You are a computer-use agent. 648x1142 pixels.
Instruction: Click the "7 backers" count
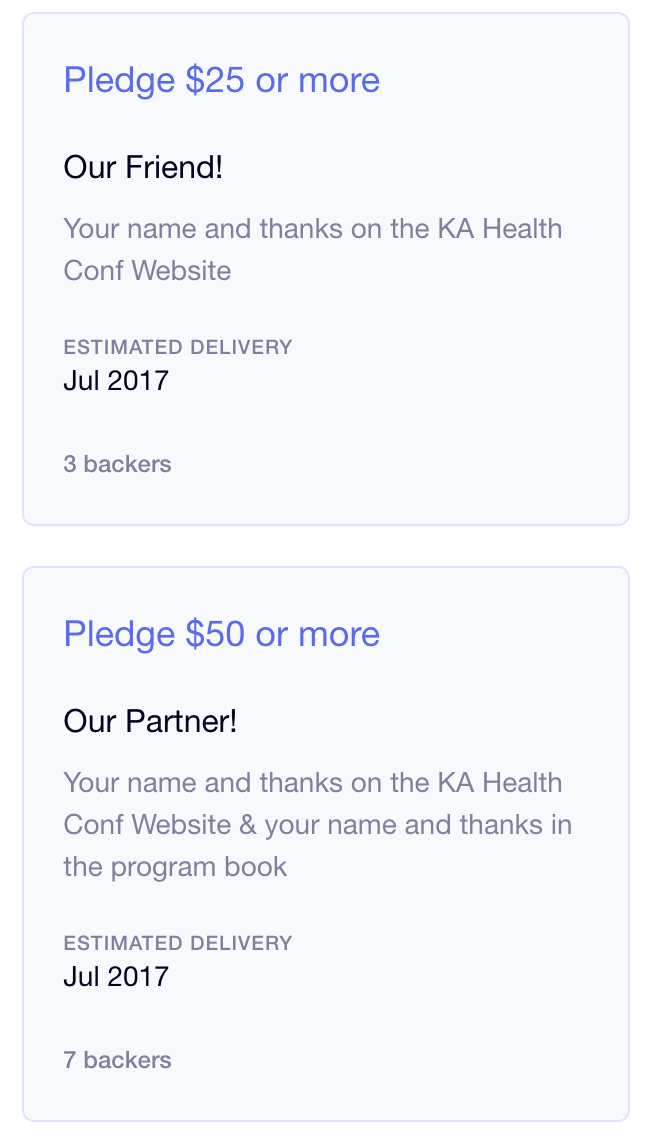(x=117, y=1060)
